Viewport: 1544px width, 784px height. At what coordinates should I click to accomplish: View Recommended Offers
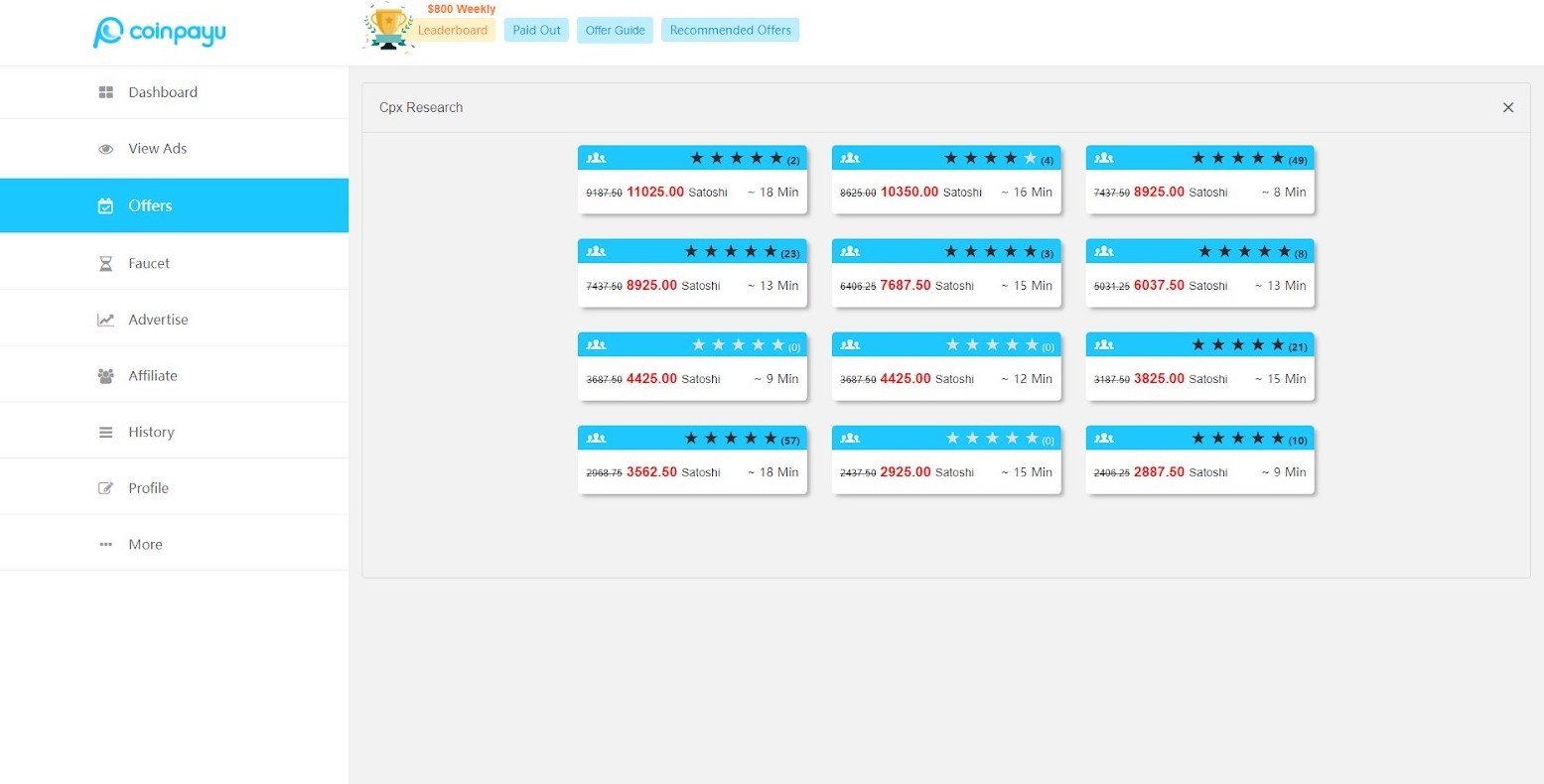731,30
